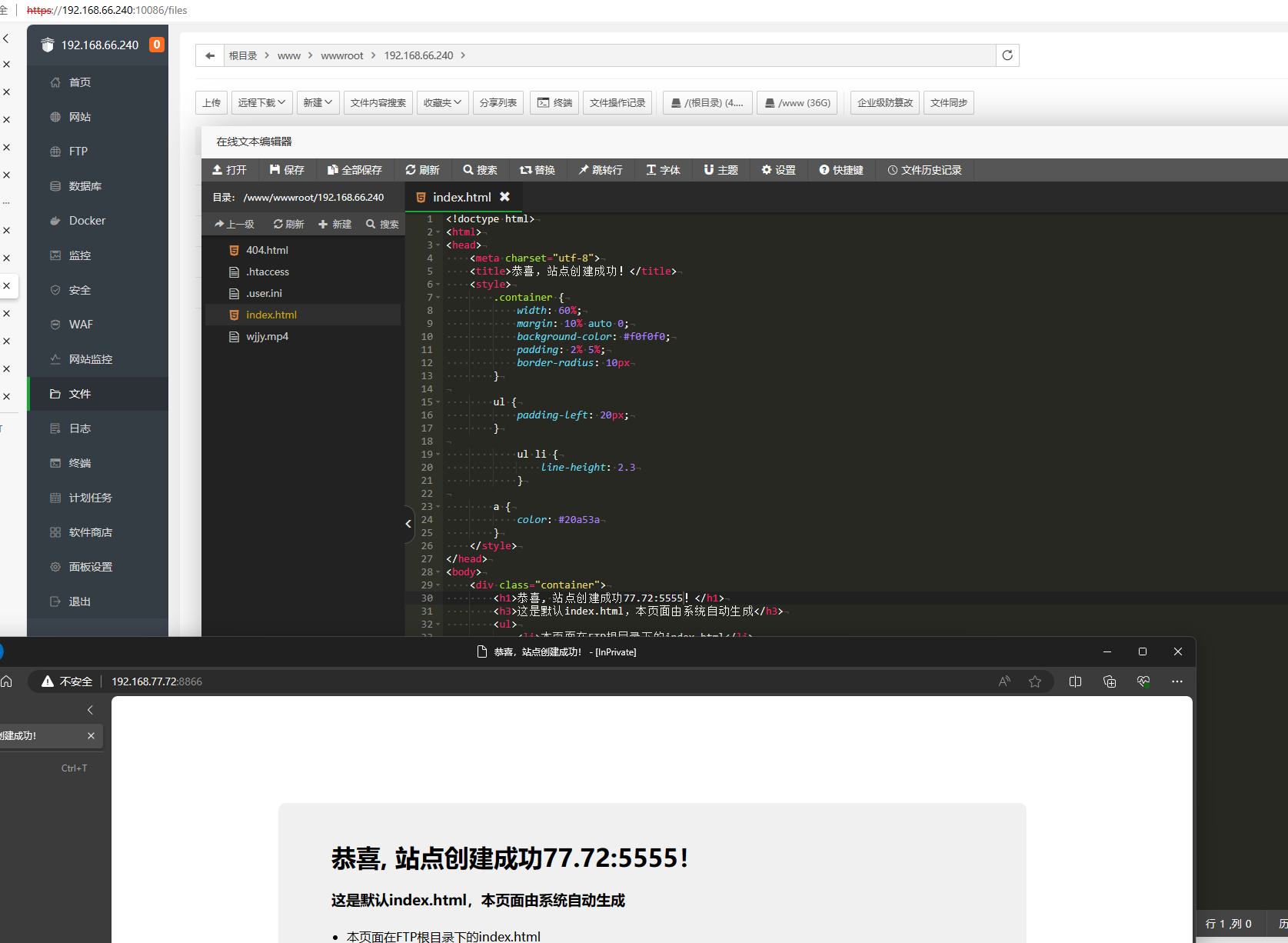This screenshot has width=1288, height=943.
Task: Open the 软件商店 software store
Action: (90, 532)
